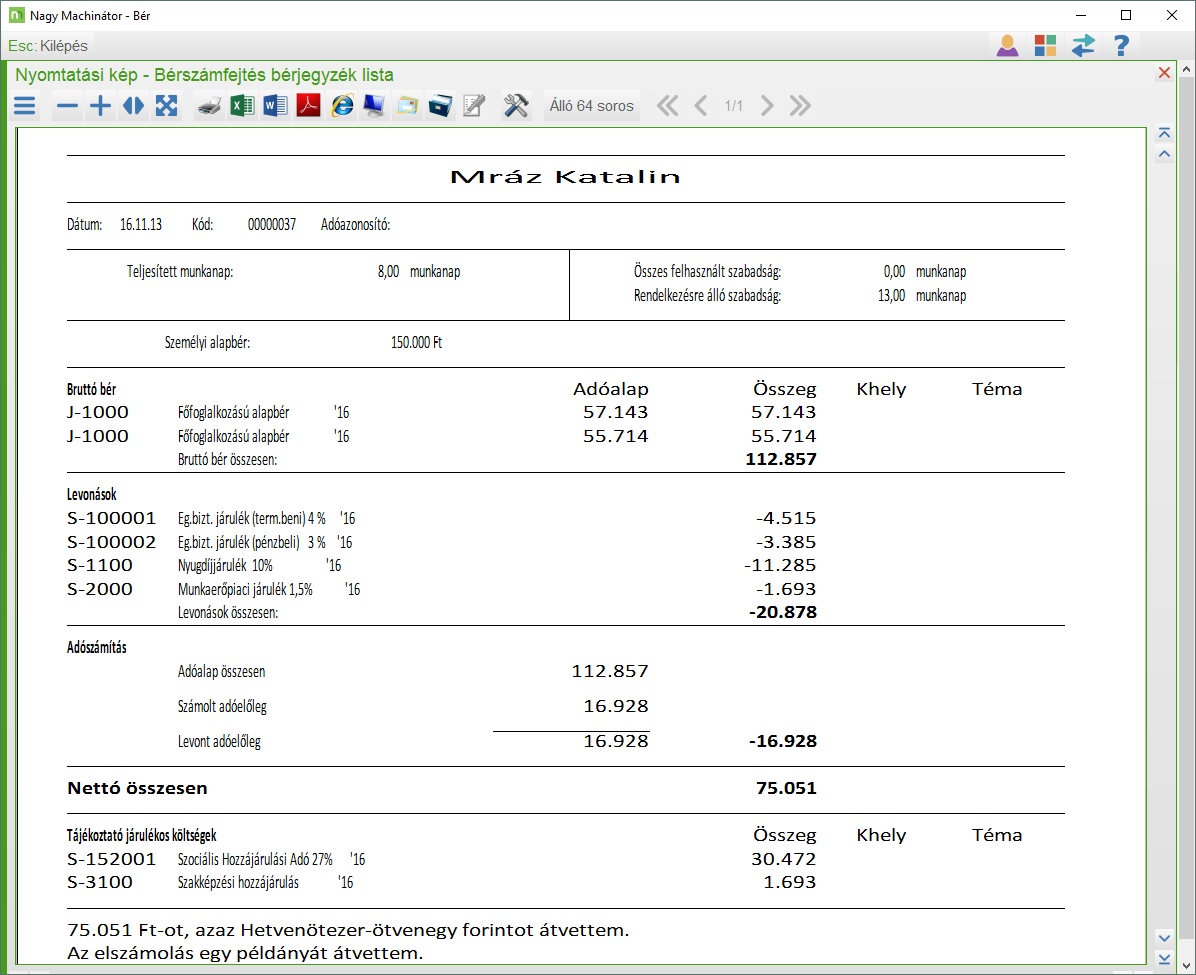The width and height of the screenshot is (1196, 975).
Task: Open the report in Internet Explorer
Action: point(342,106)
